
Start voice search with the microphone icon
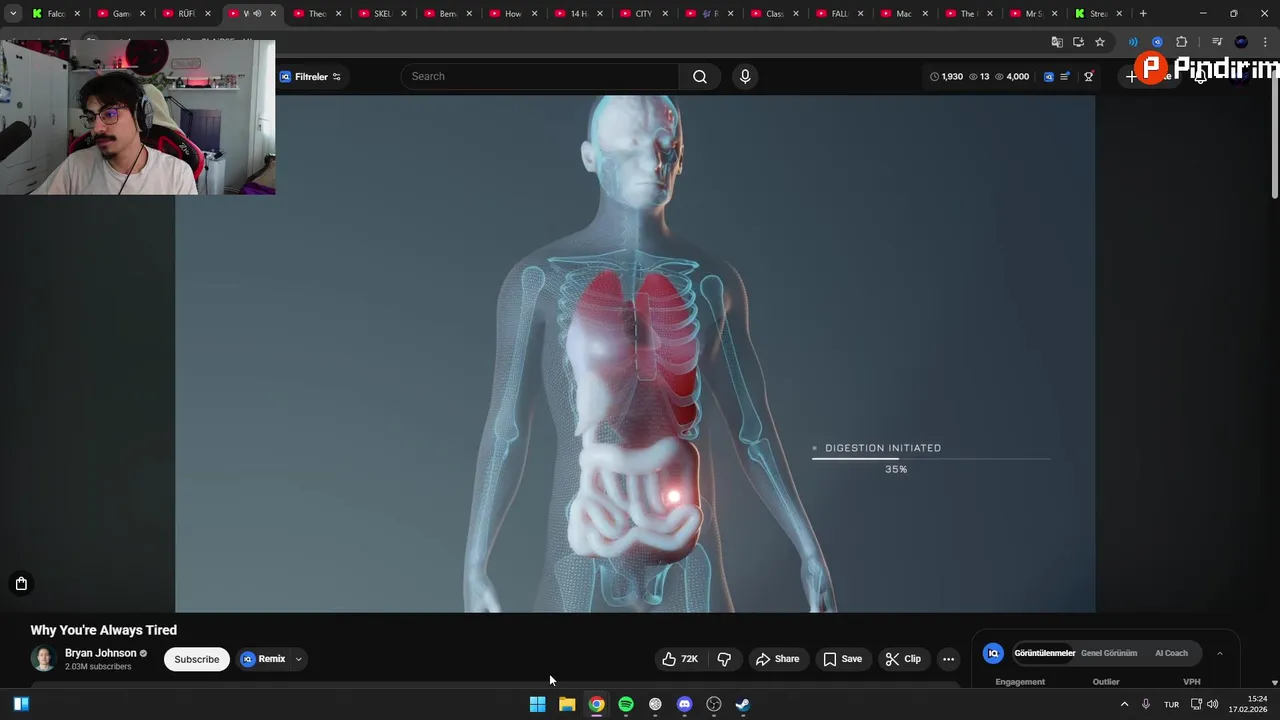click(745, 77)
